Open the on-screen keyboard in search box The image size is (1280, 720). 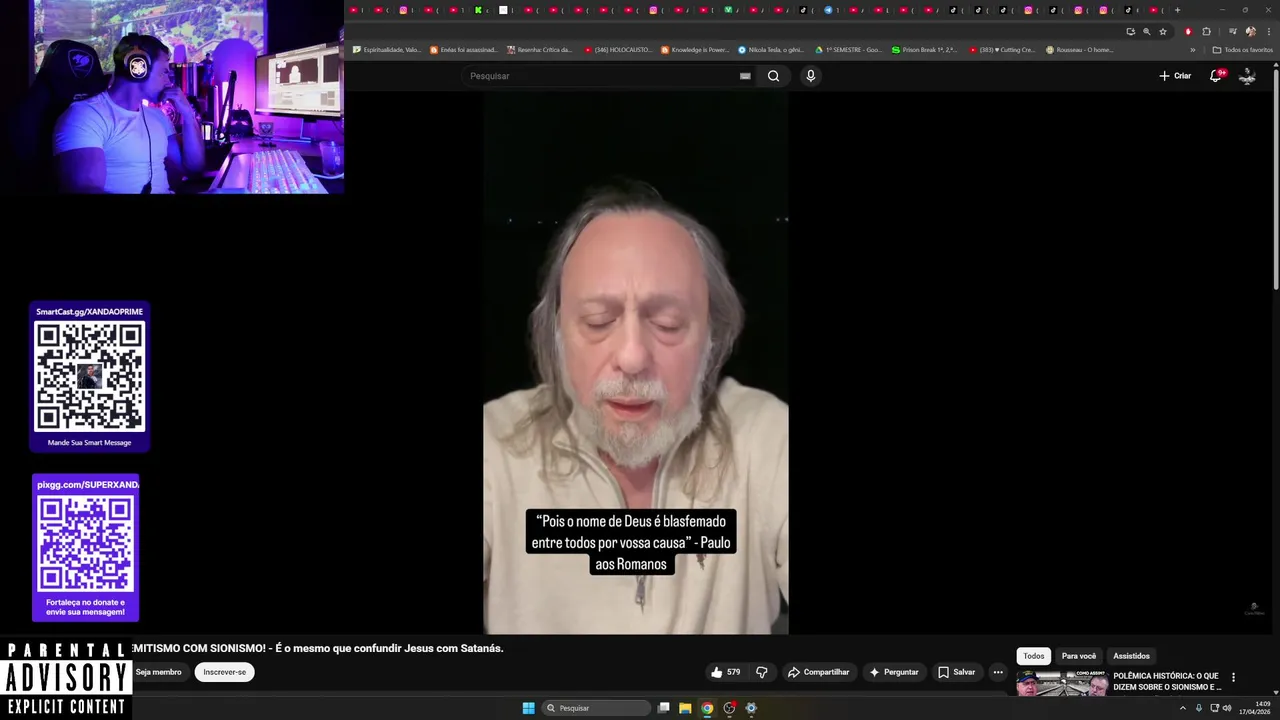745,76
